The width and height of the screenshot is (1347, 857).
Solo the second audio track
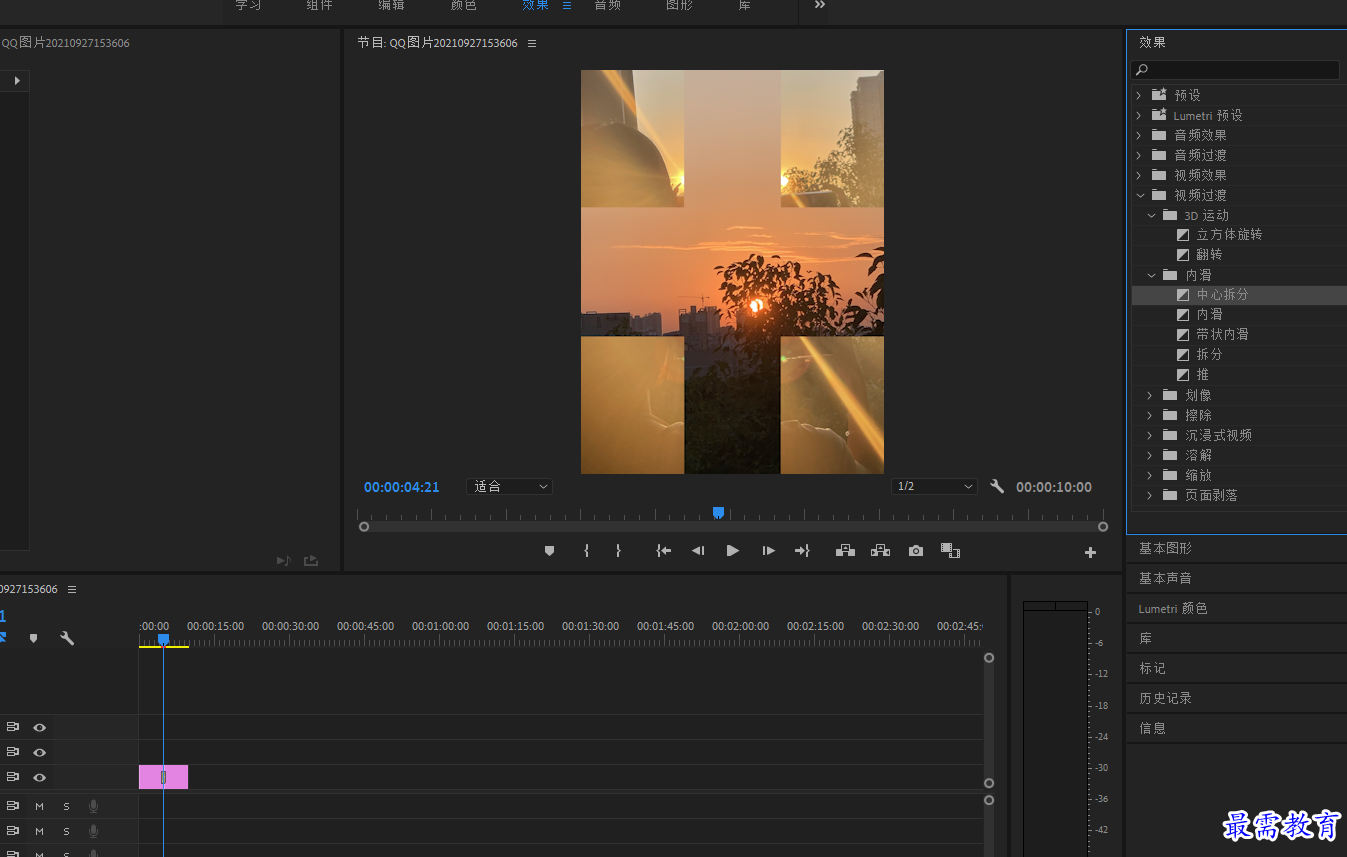(x=67, y=831)
